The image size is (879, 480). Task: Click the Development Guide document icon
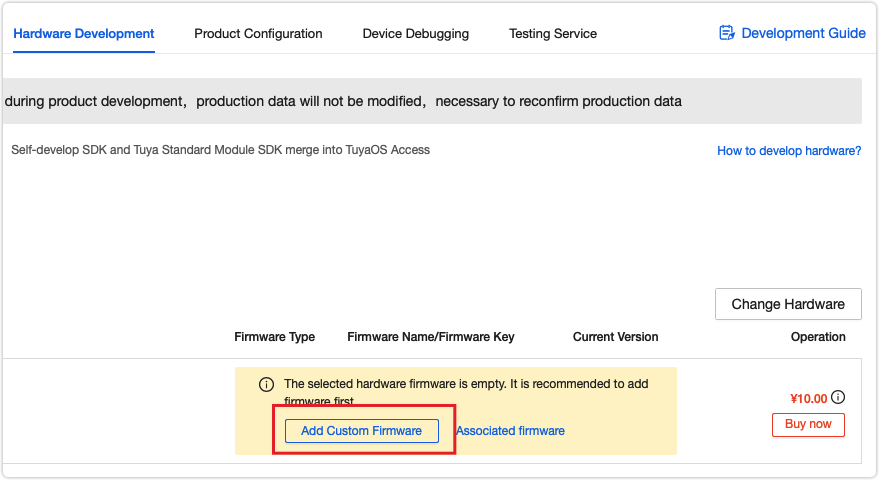727,33
